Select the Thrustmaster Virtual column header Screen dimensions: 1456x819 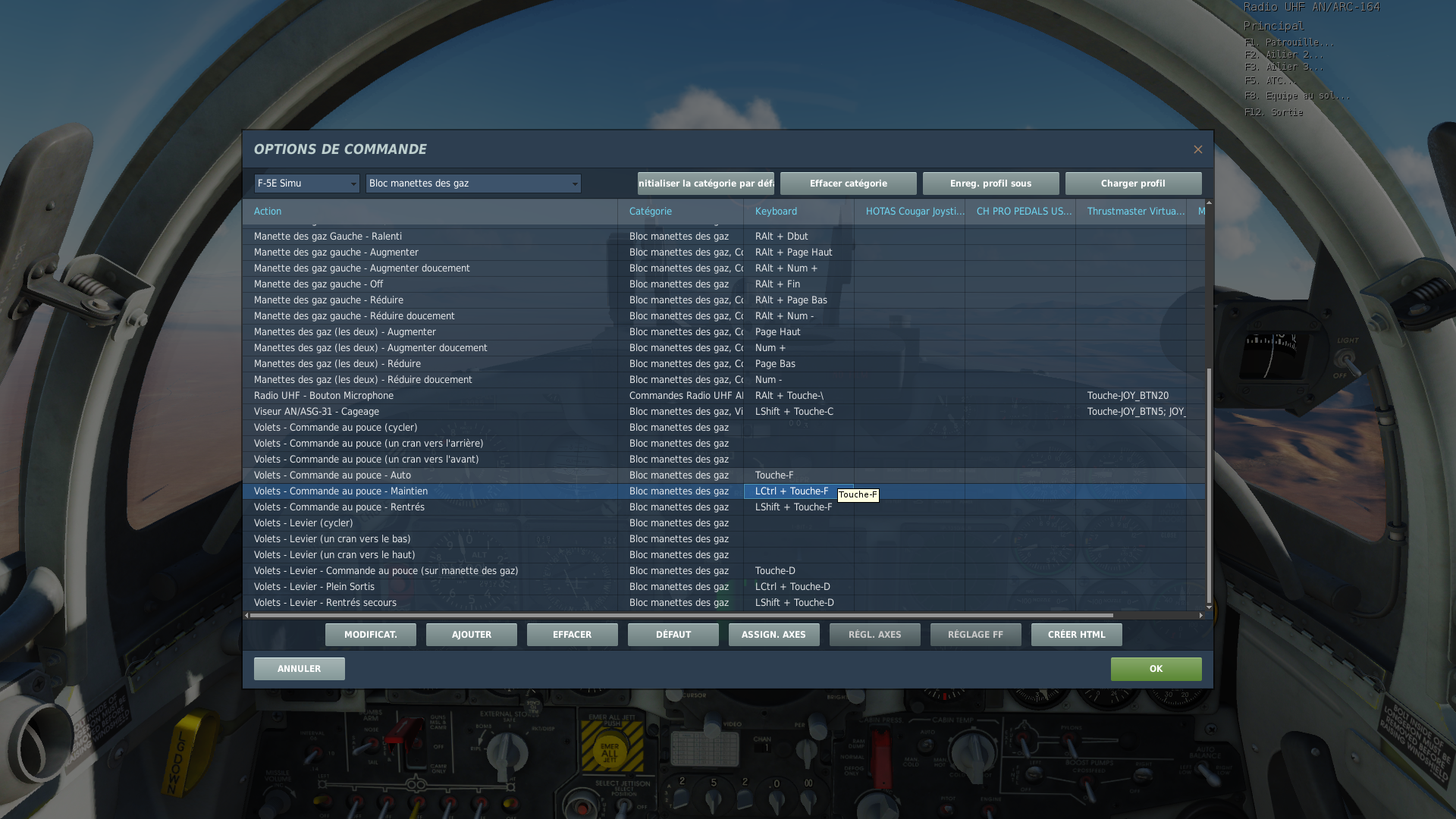pos(1131,212)
